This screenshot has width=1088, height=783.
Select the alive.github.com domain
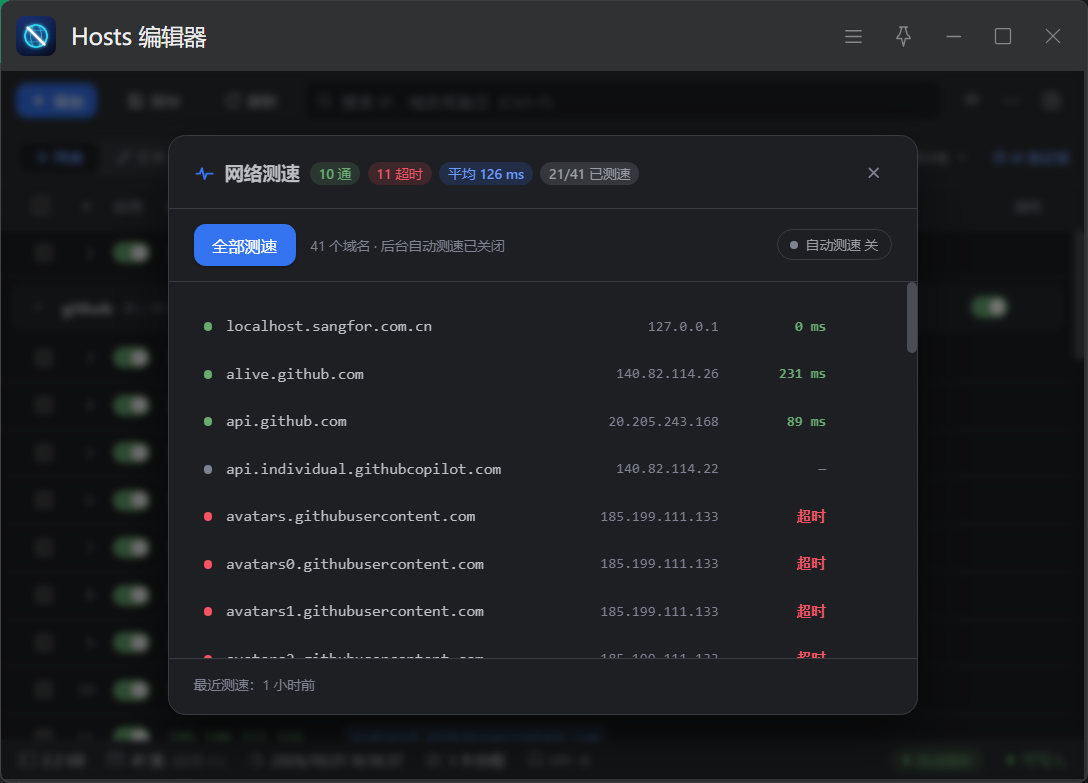(295, 374)
